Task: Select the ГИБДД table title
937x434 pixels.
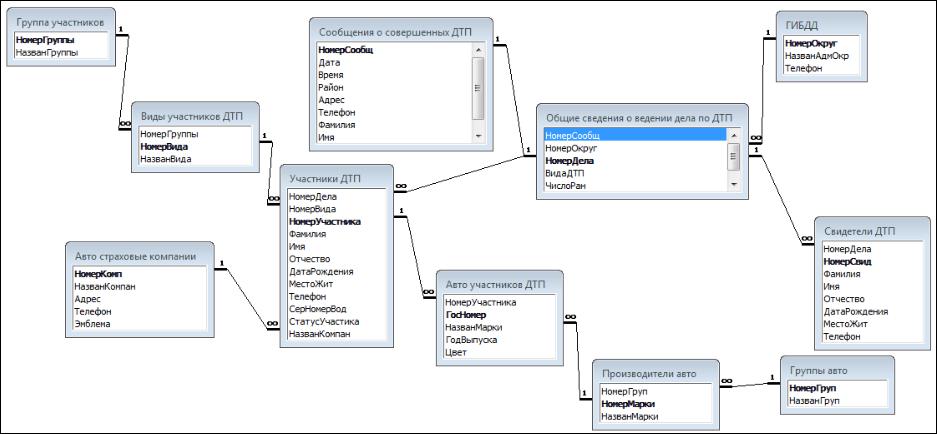Action: (802, 25)
